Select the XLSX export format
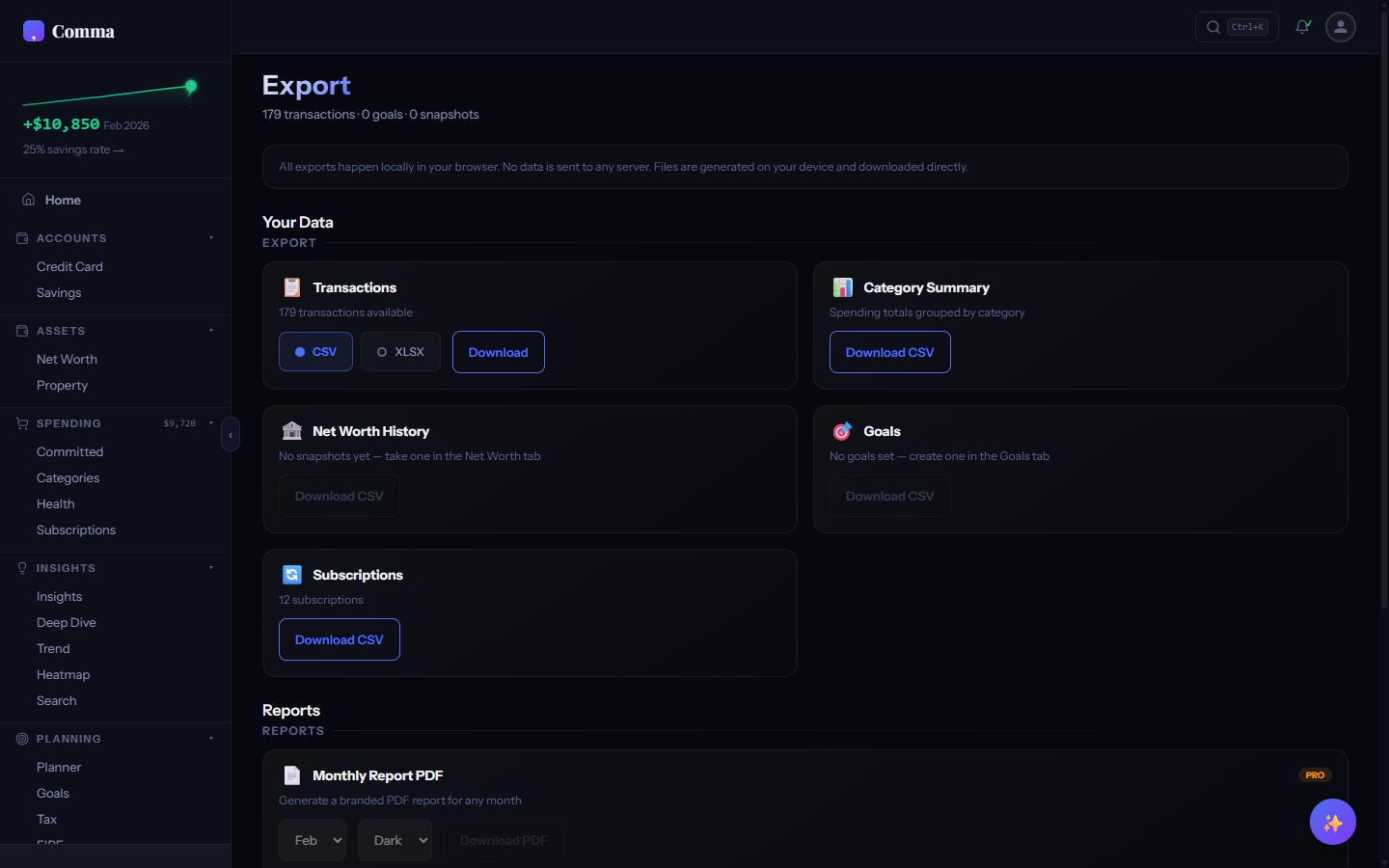 pyautogui.click(x=399, y=352)
